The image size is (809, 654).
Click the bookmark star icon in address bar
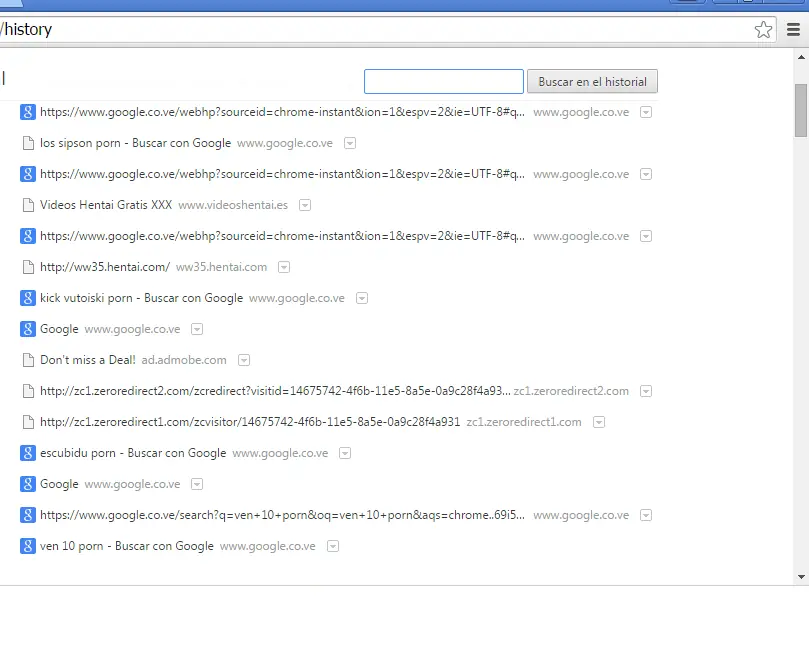click(x=763, y=29)
